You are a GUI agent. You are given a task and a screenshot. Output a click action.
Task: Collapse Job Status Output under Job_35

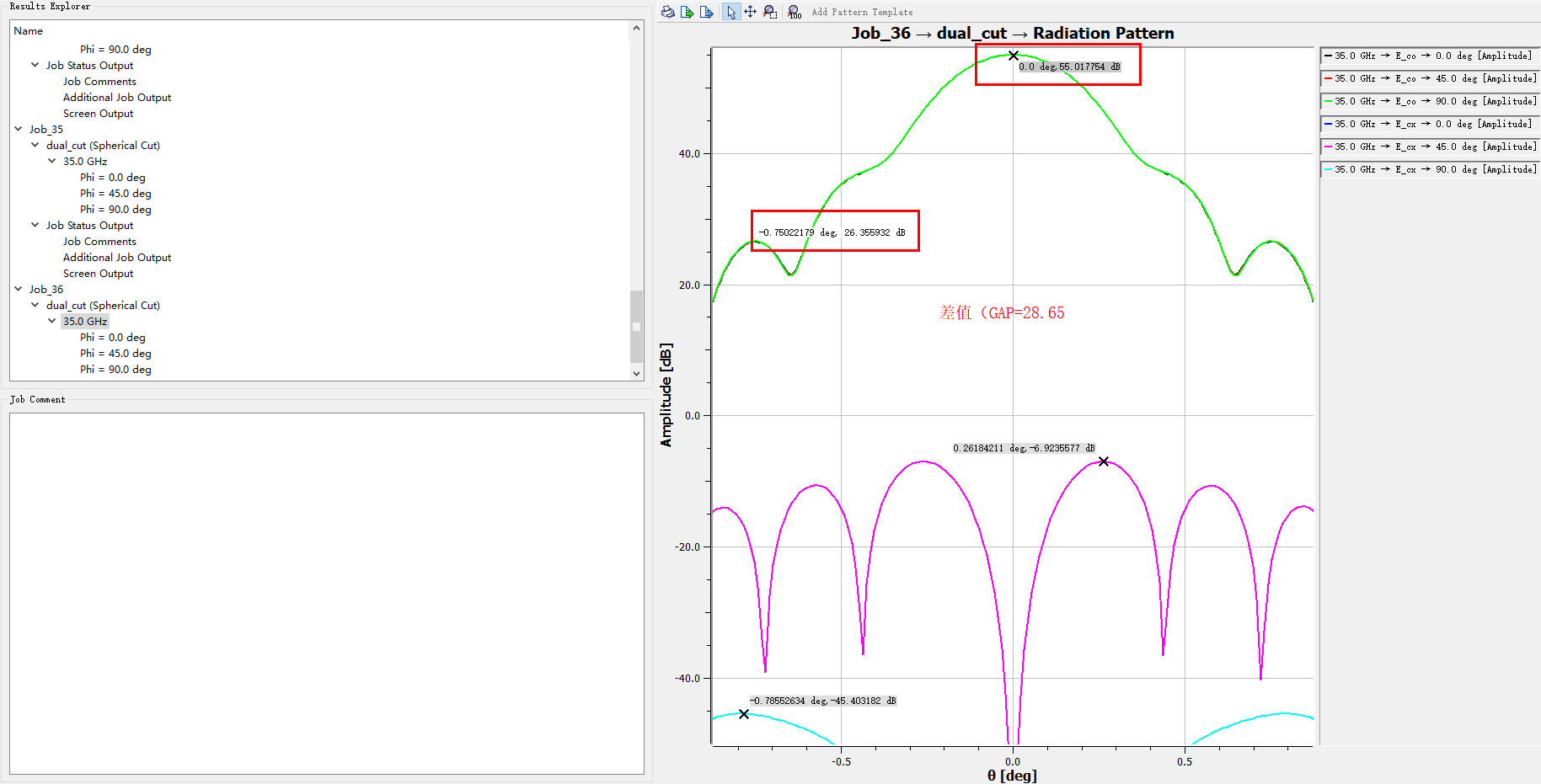35,225
